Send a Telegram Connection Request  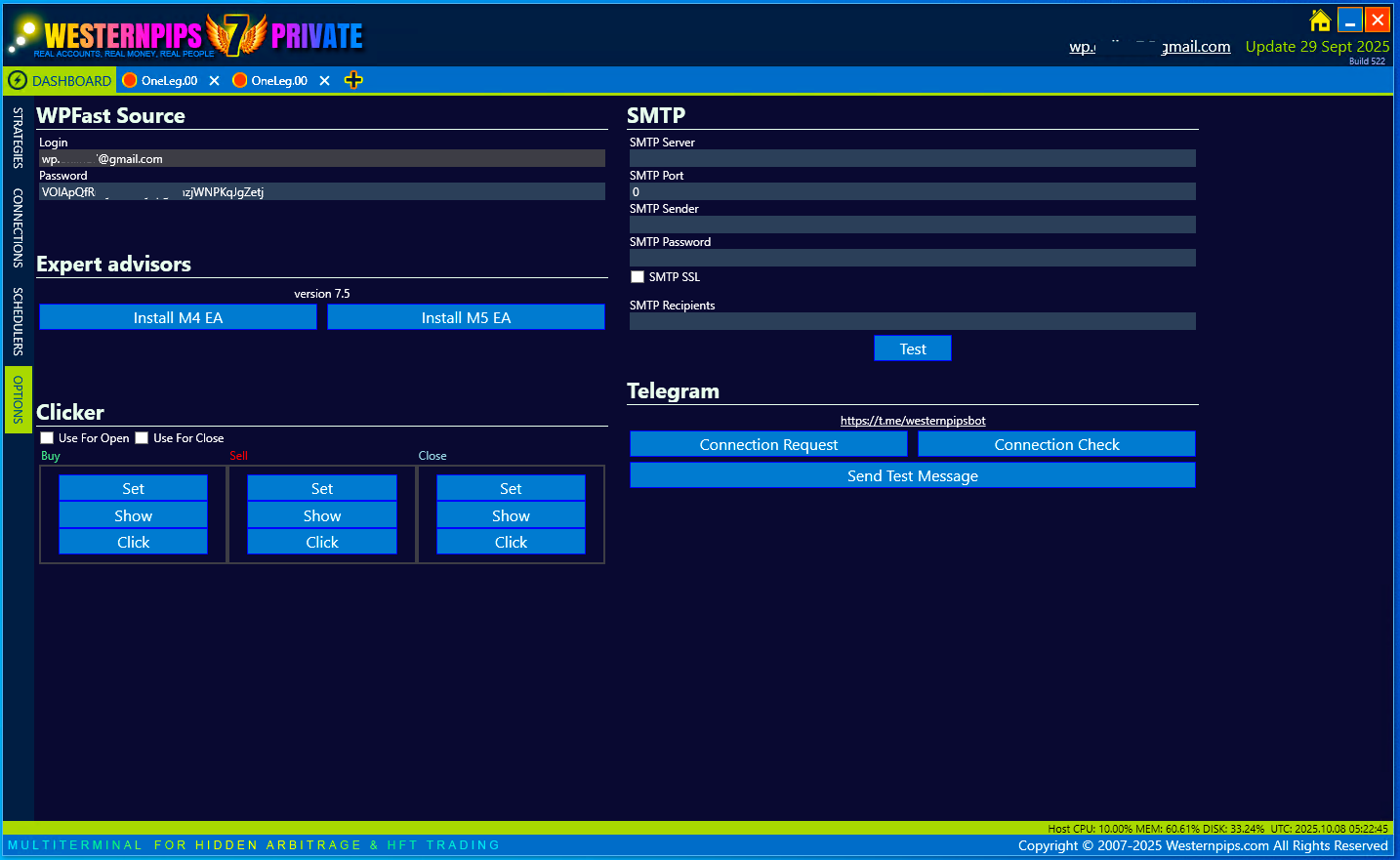768,444
